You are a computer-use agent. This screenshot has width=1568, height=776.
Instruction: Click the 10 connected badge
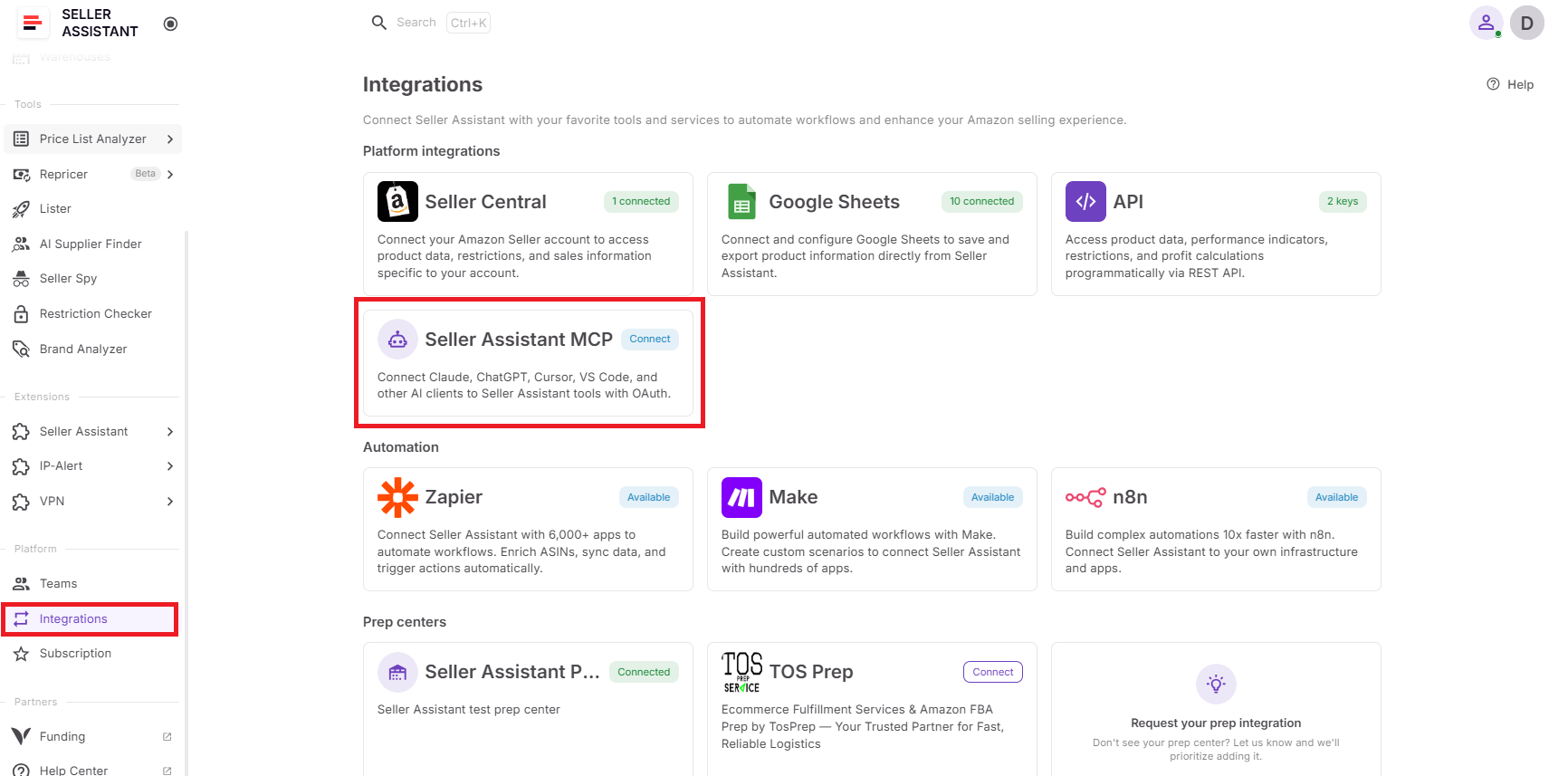982,202
